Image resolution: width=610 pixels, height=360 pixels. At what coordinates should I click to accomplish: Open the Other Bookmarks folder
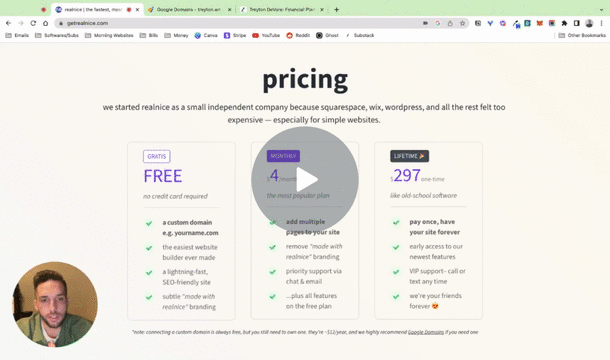(x=582, y=35)
